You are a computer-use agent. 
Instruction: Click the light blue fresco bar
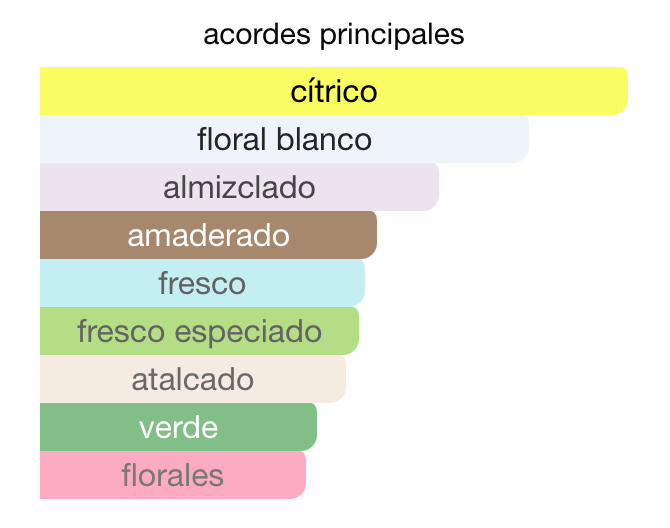tap(203, 283)
